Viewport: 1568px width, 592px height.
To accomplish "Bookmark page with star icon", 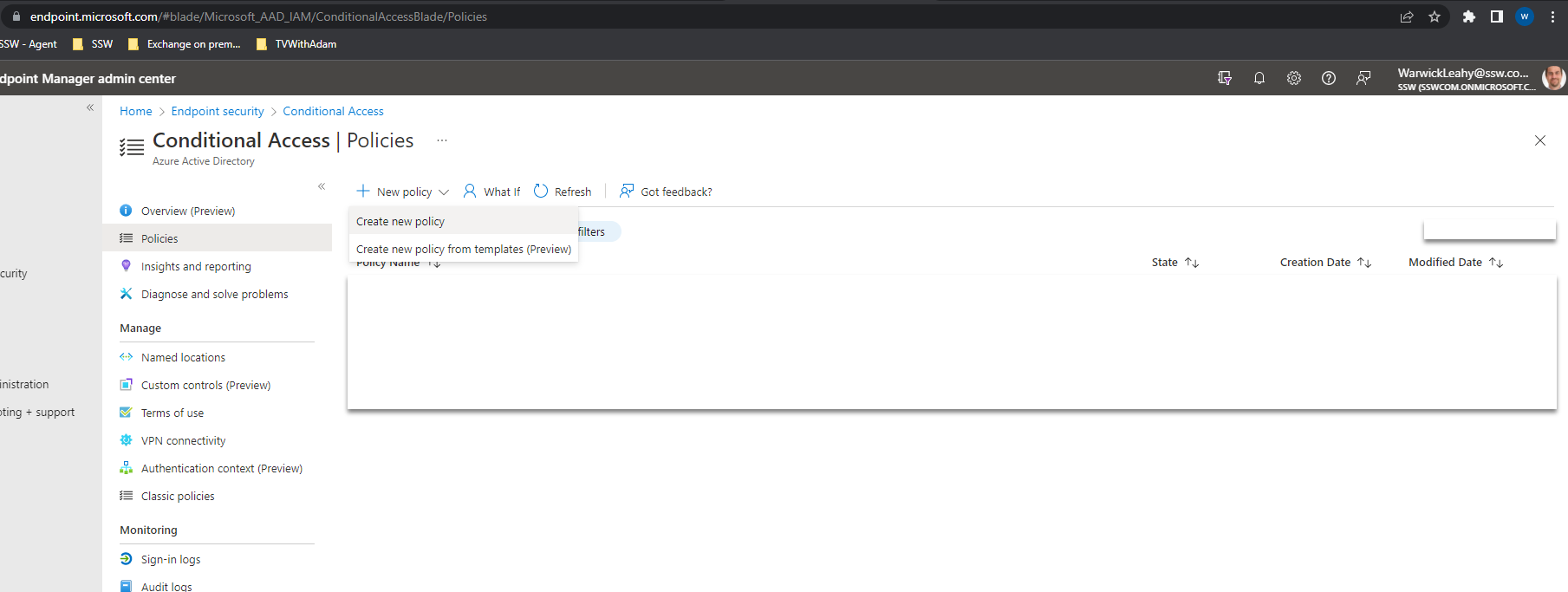I will click(1435, 16).
